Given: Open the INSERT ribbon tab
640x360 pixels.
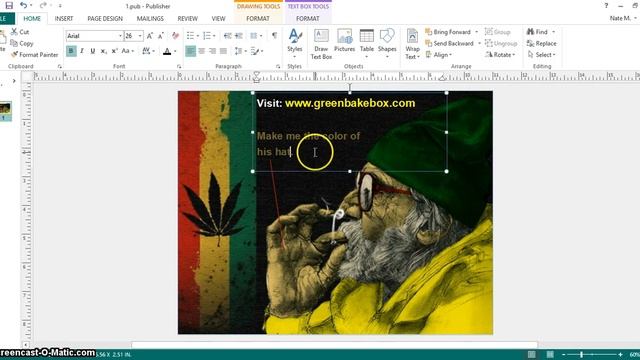Looking at the screenshot, I should pyautogui.click(x=64, y=18).
